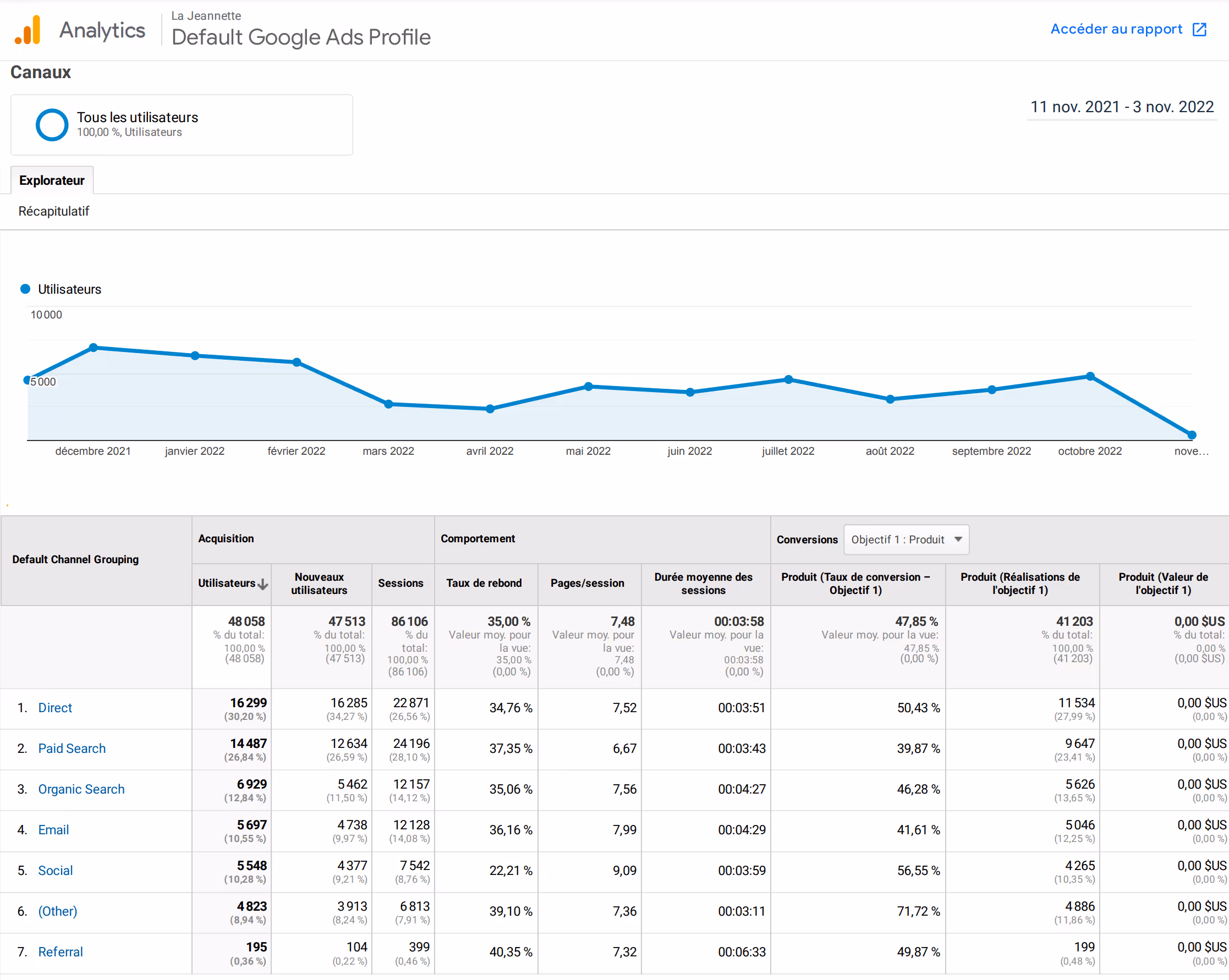Select the Explorateur tab

52,180
